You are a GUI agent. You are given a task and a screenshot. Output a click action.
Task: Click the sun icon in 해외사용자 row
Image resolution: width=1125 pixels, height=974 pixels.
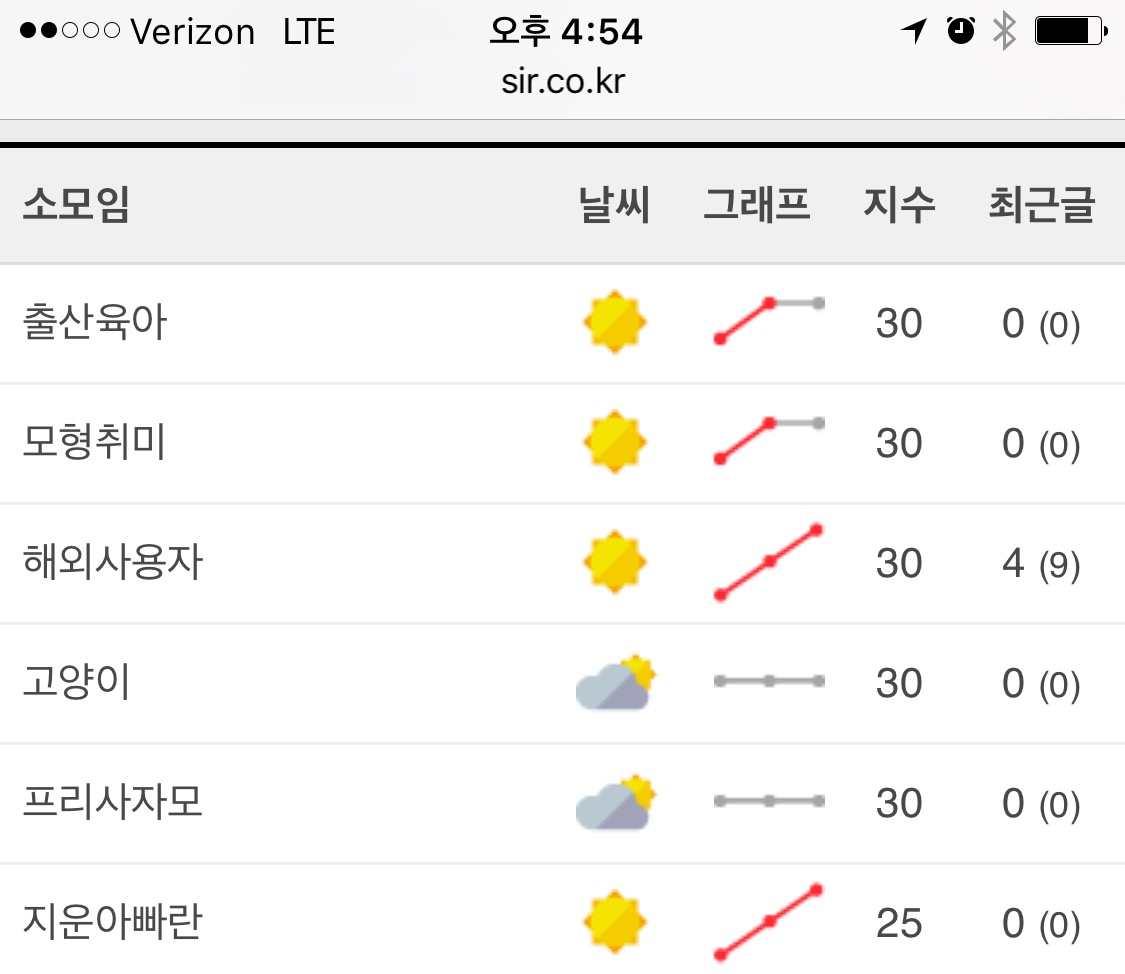click(x=614, y=562)
